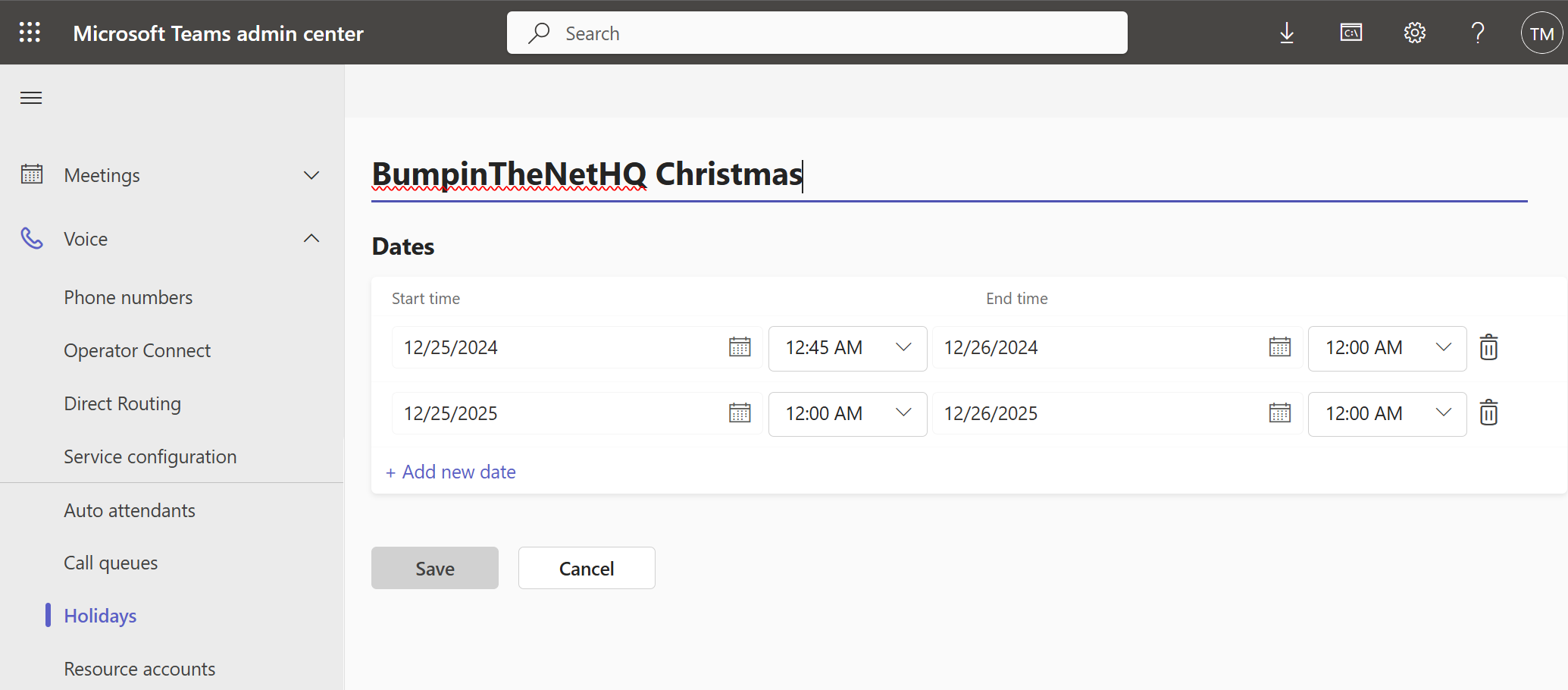Screen dimensions: 1568x690
Task: Click the Cancel button
Action: (586, 568)
